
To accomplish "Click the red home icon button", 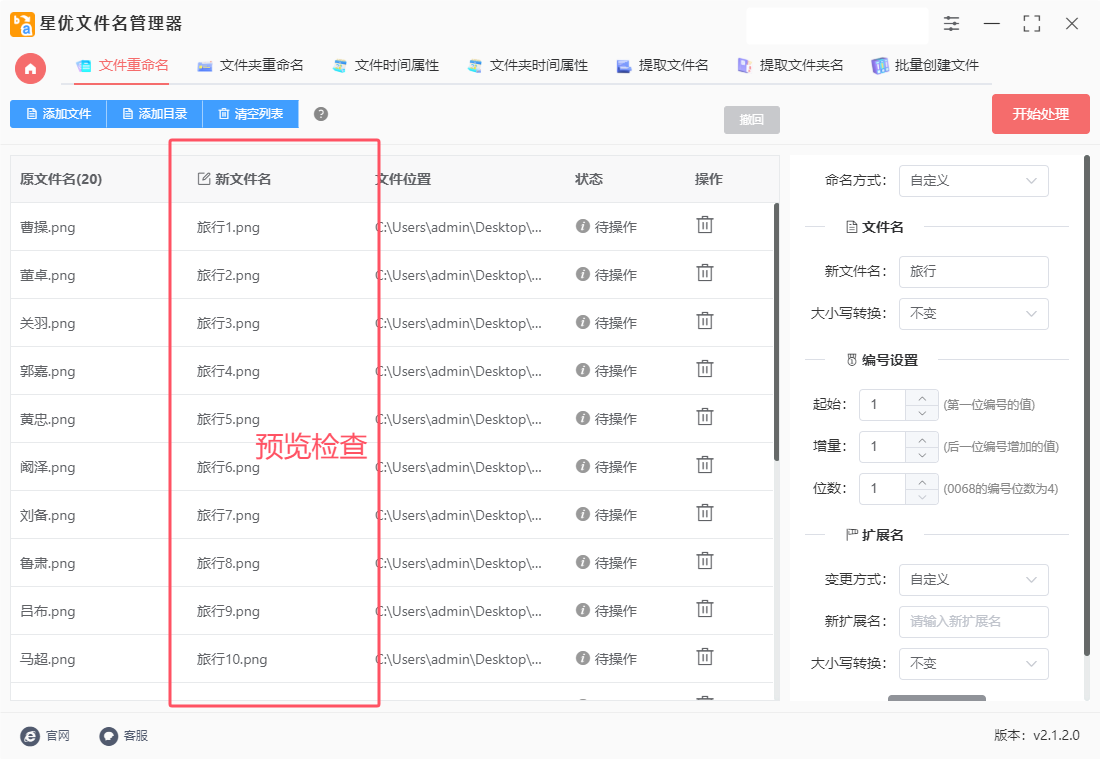I will (x=30, y=69).
